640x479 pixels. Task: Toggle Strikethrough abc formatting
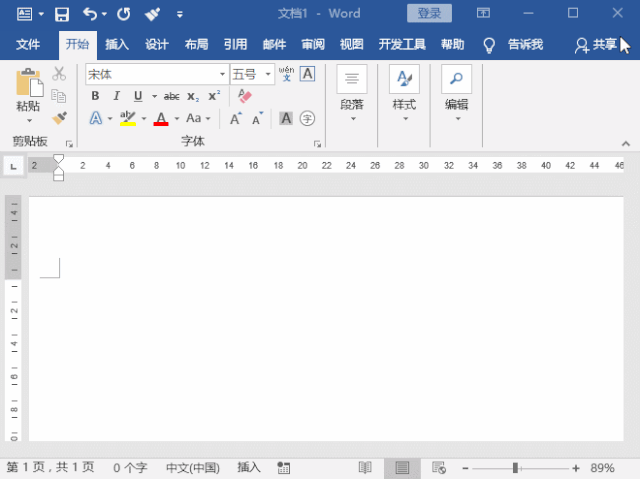171,96
